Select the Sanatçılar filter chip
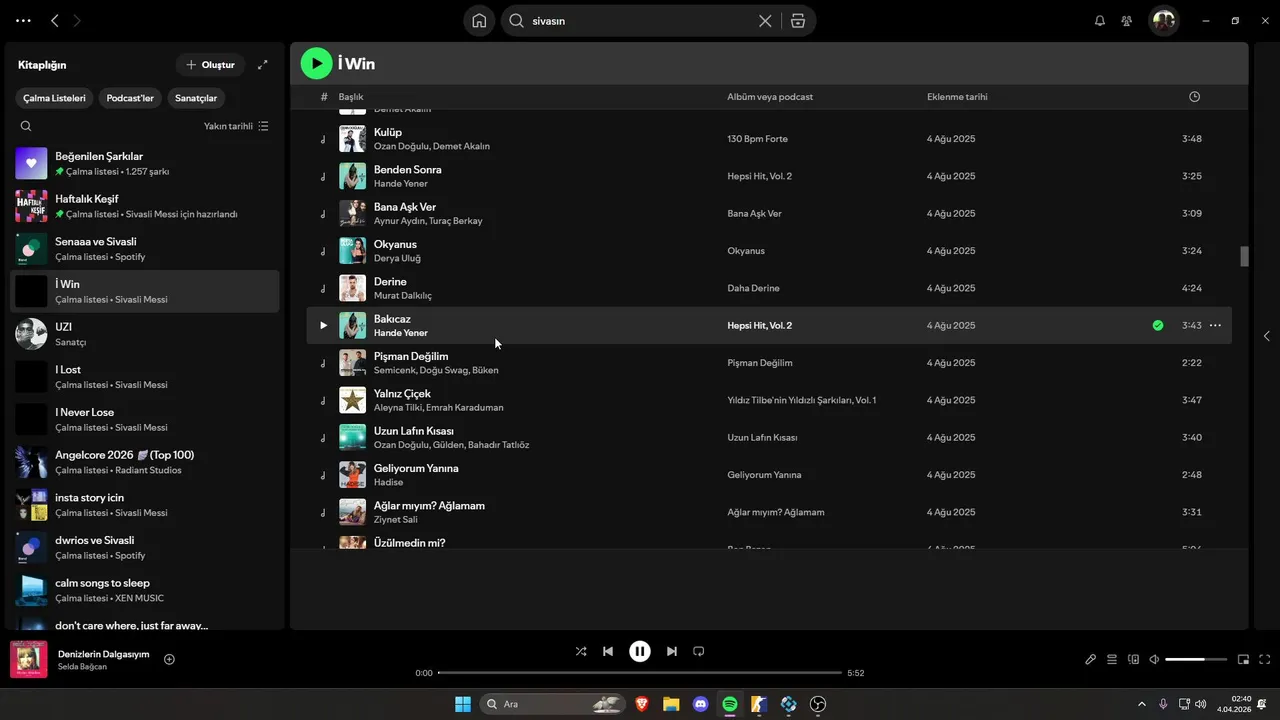Image resolution: width=1280 pixels, height=720 pixels. (196, 98)
